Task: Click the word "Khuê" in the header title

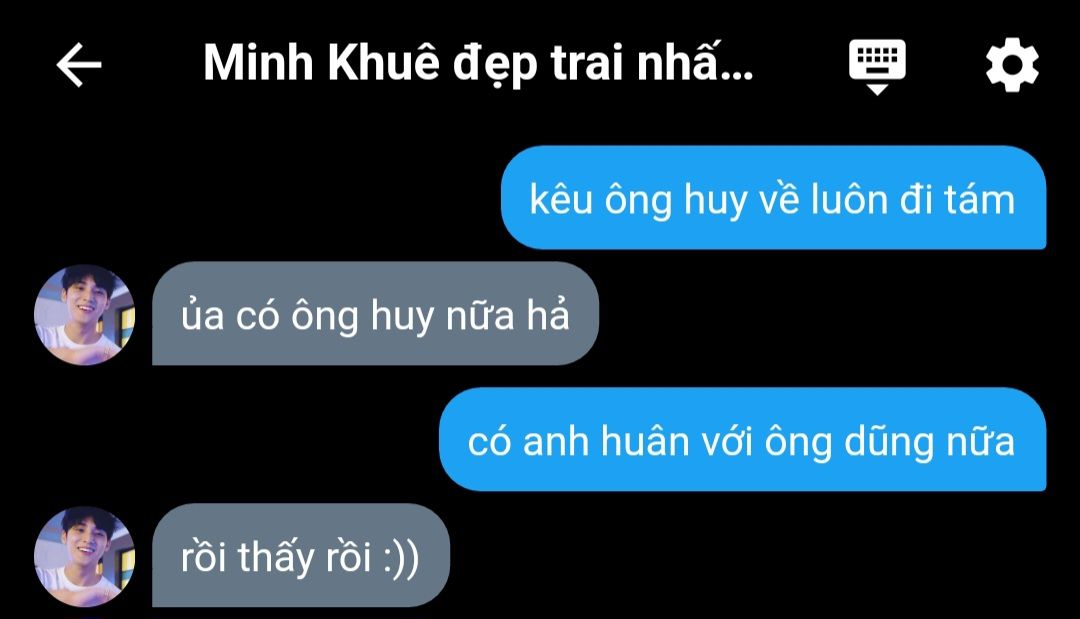Action: pyautogui.click(x=383, y=62)
